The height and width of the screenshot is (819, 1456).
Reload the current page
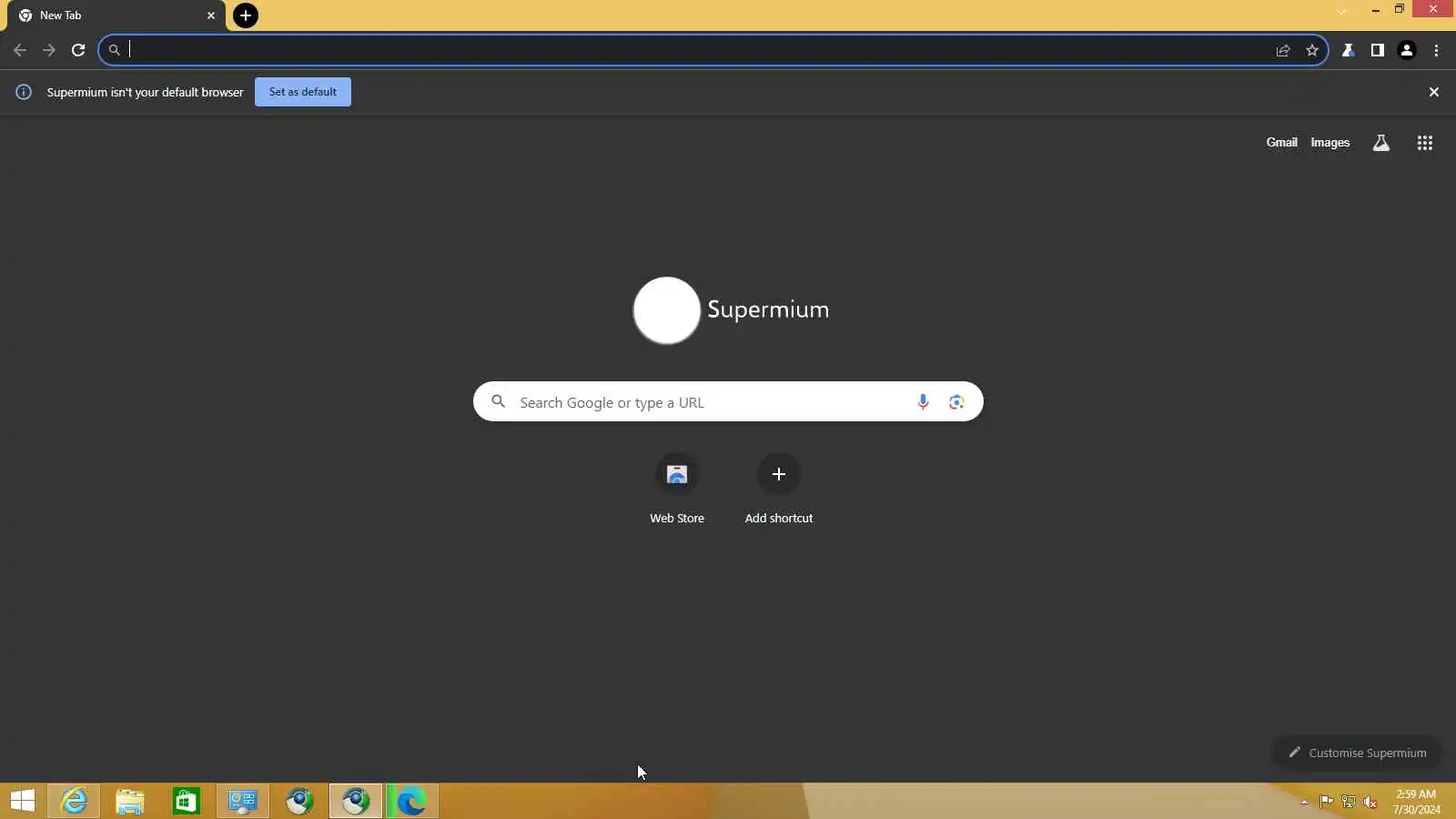click(78, 50)
